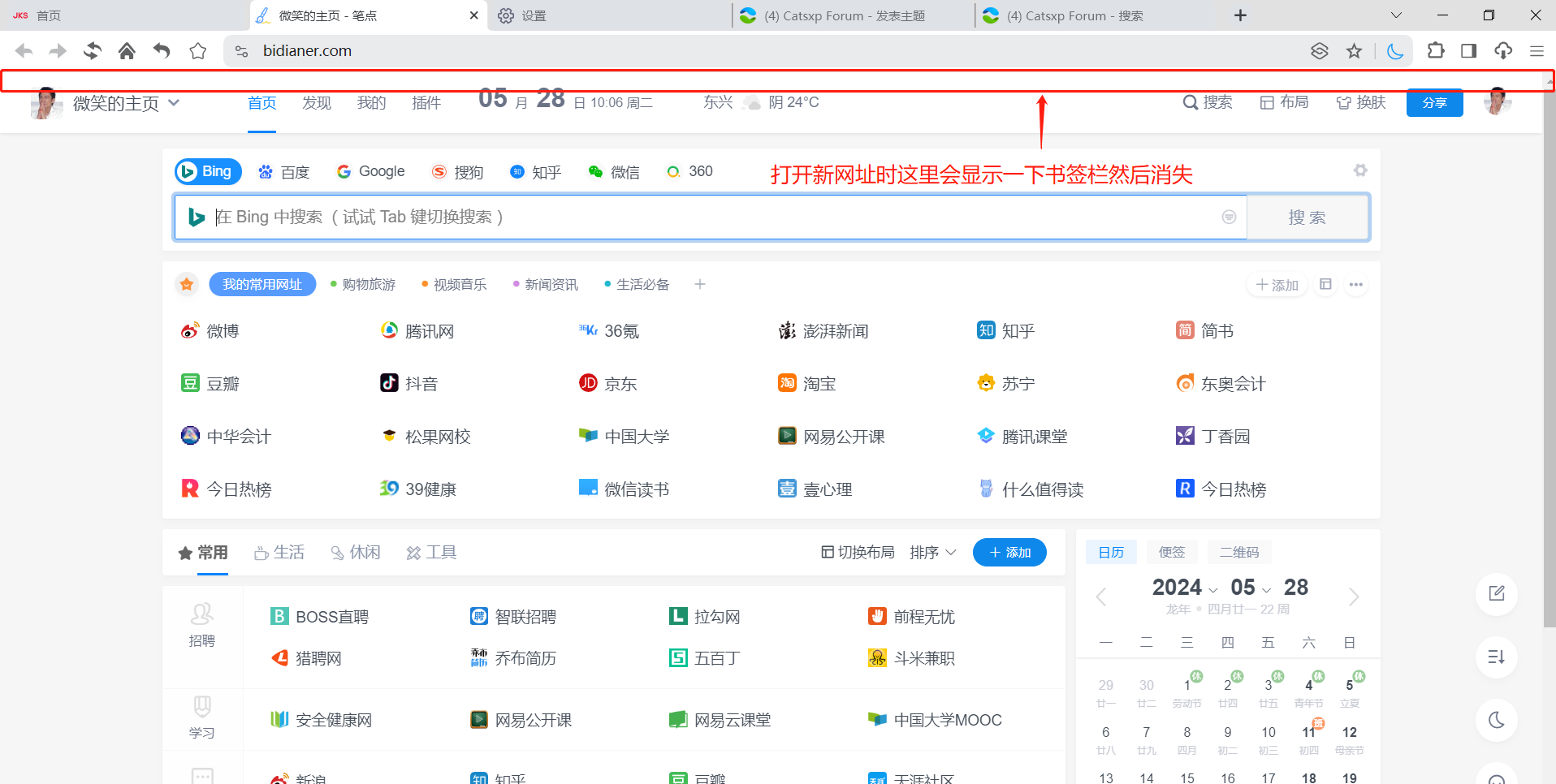The height and width of the screenshot is (784, 1556).
Task: Open new tab with plus button
Action: [1240, 15]
